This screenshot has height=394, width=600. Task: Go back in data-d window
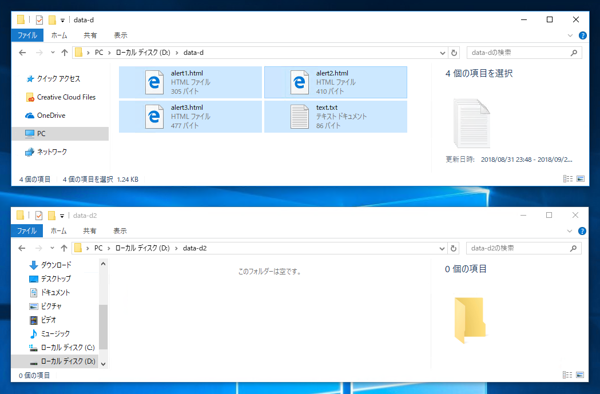(23, 53)
